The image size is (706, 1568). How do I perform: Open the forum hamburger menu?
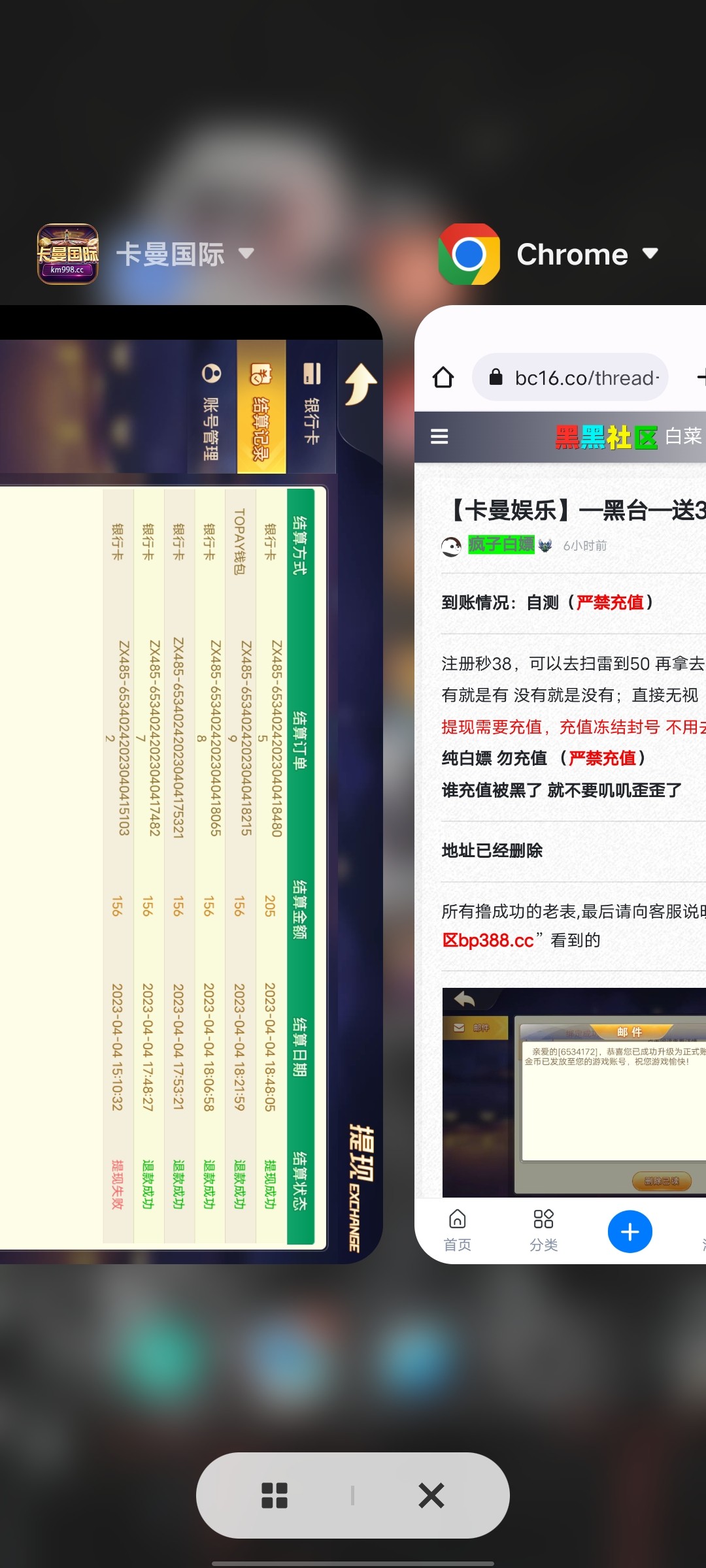click(439, 436)
